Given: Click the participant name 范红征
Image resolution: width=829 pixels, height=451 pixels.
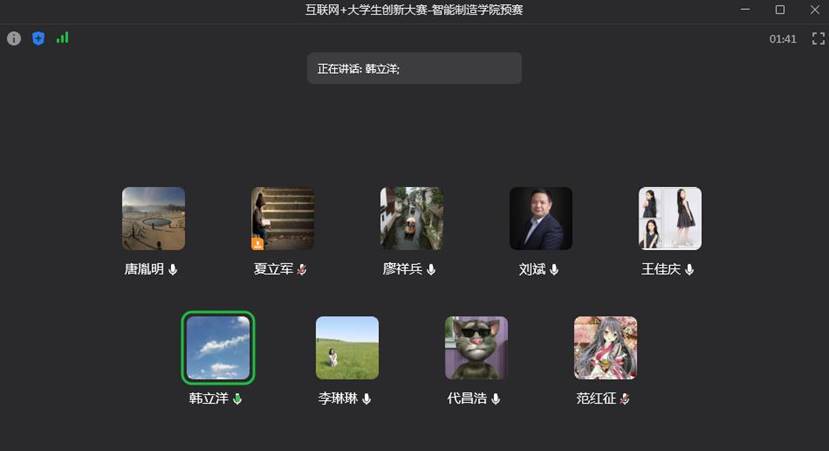Looking at the screenshot, I should (596, 398).
